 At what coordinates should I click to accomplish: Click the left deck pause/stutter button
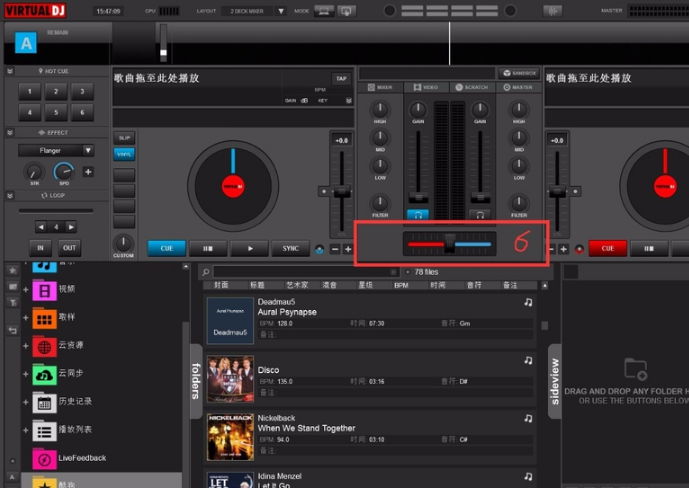pyautogui.click(x=208, y=248)
